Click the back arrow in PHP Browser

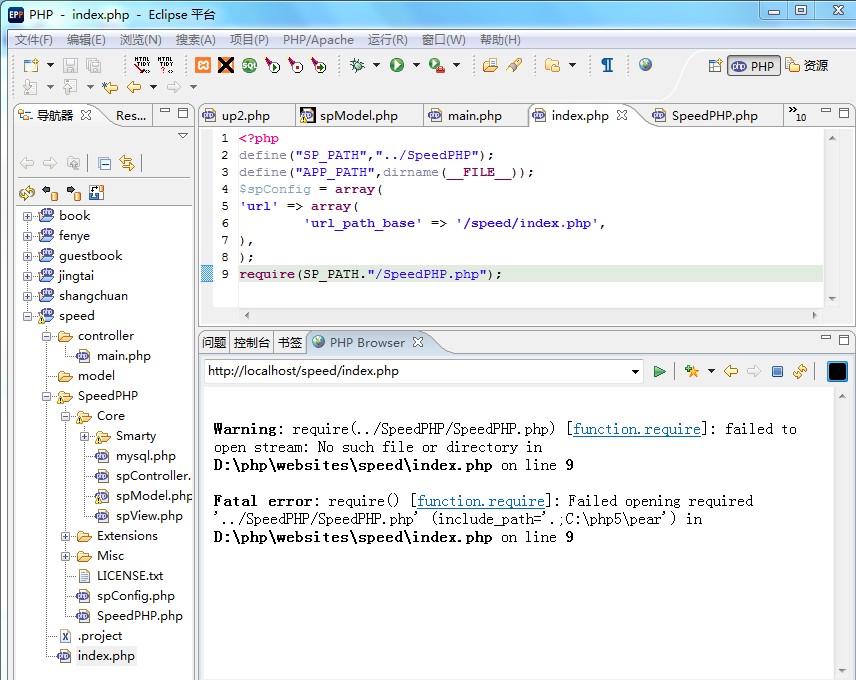coord(730,372)
